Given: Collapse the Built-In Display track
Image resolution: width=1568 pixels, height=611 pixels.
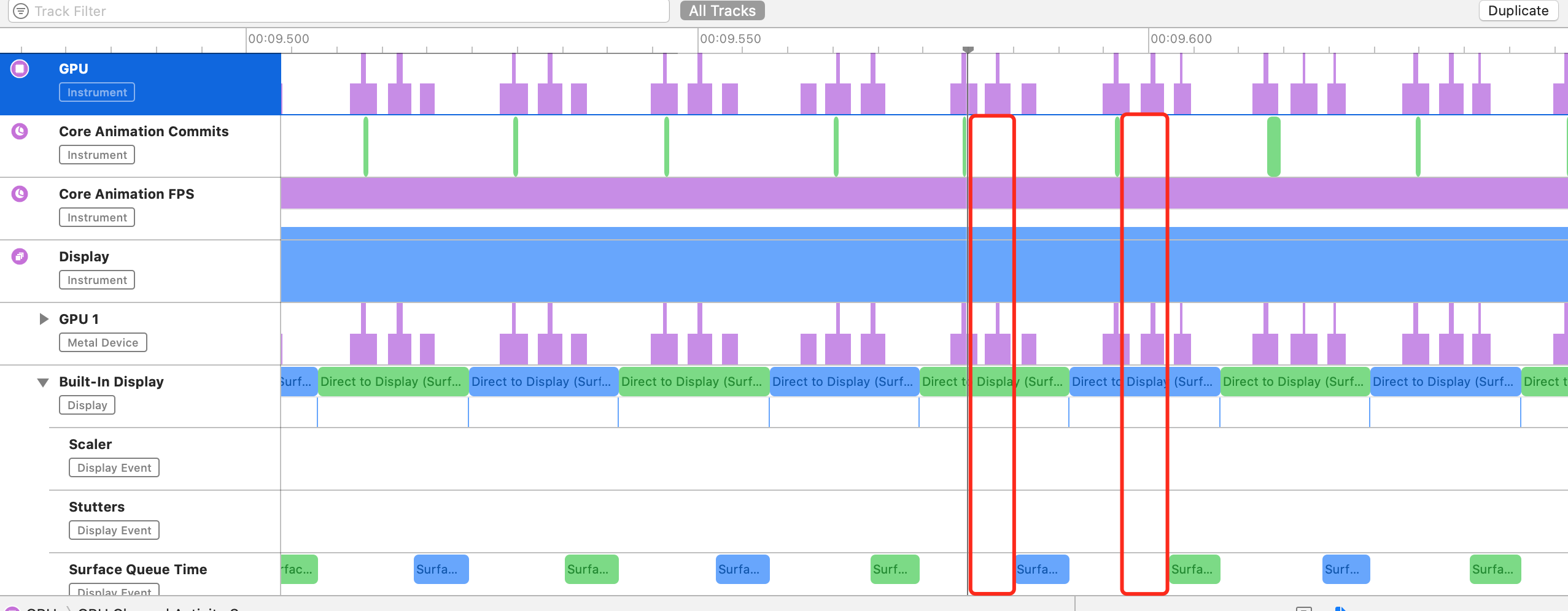Looking at the screenshot, I should click(43, 382).
